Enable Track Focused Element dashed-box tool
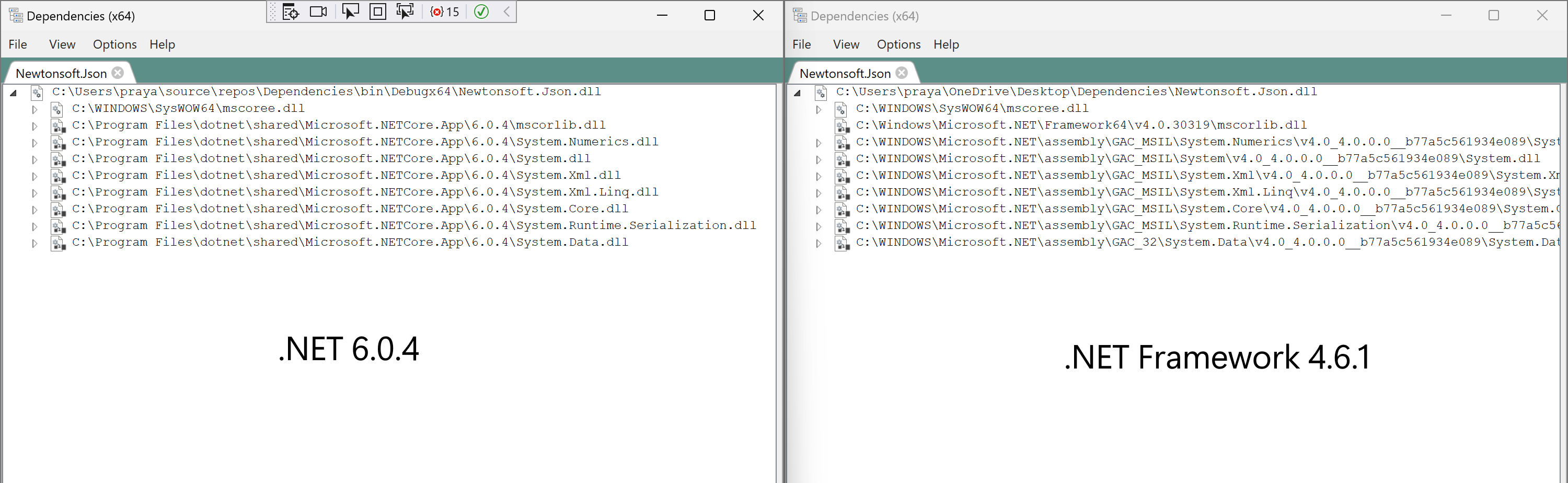Viewport: 1568px width, 483px height. [405, 11]
